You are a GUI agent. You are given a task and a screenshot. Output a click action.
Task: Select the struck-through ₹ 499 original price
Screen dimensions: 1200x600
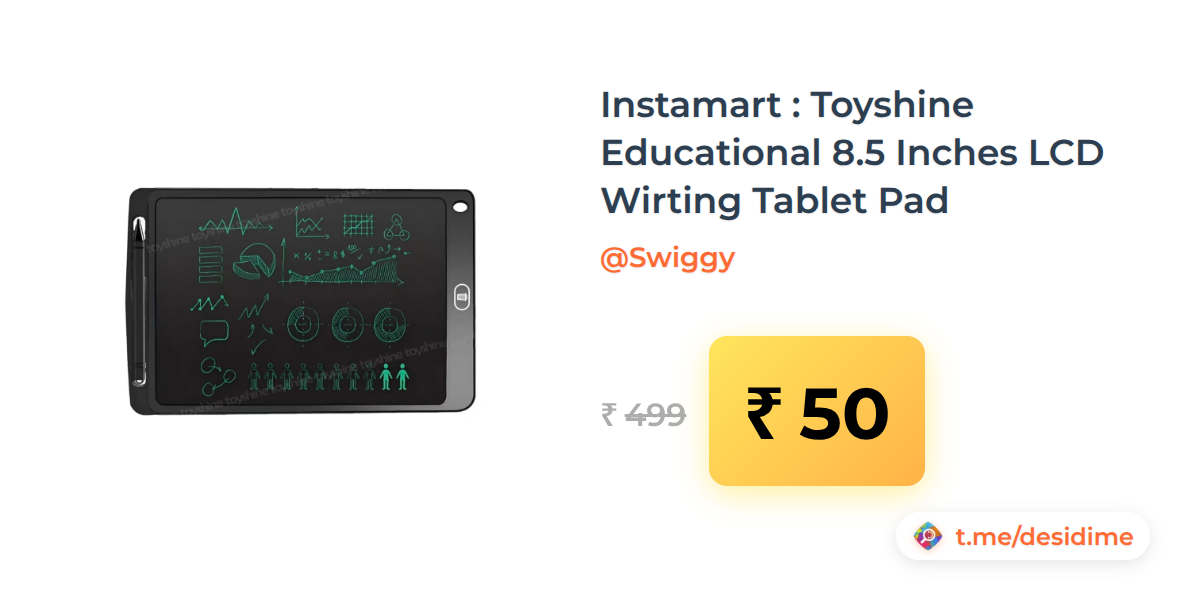coord(643,414)
